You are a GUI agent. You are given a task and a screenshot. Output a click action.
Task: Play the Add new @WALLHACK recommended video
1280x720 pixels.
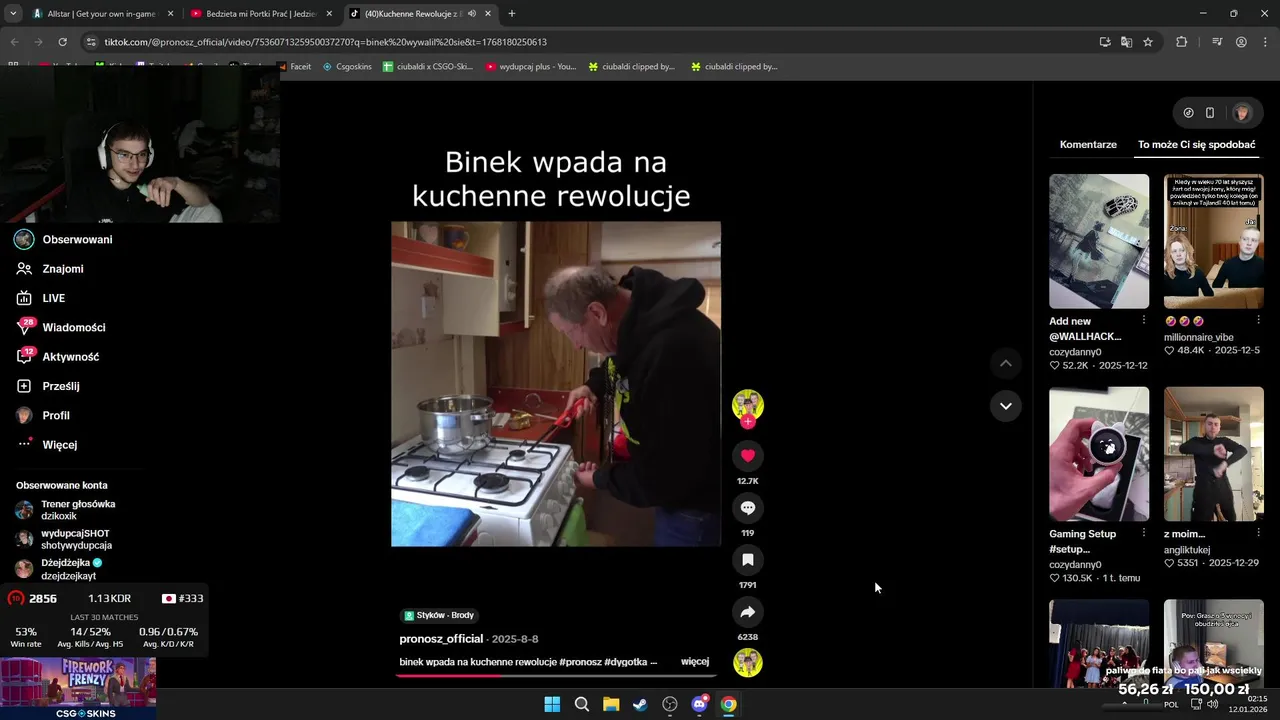(x=1099, y=241)
